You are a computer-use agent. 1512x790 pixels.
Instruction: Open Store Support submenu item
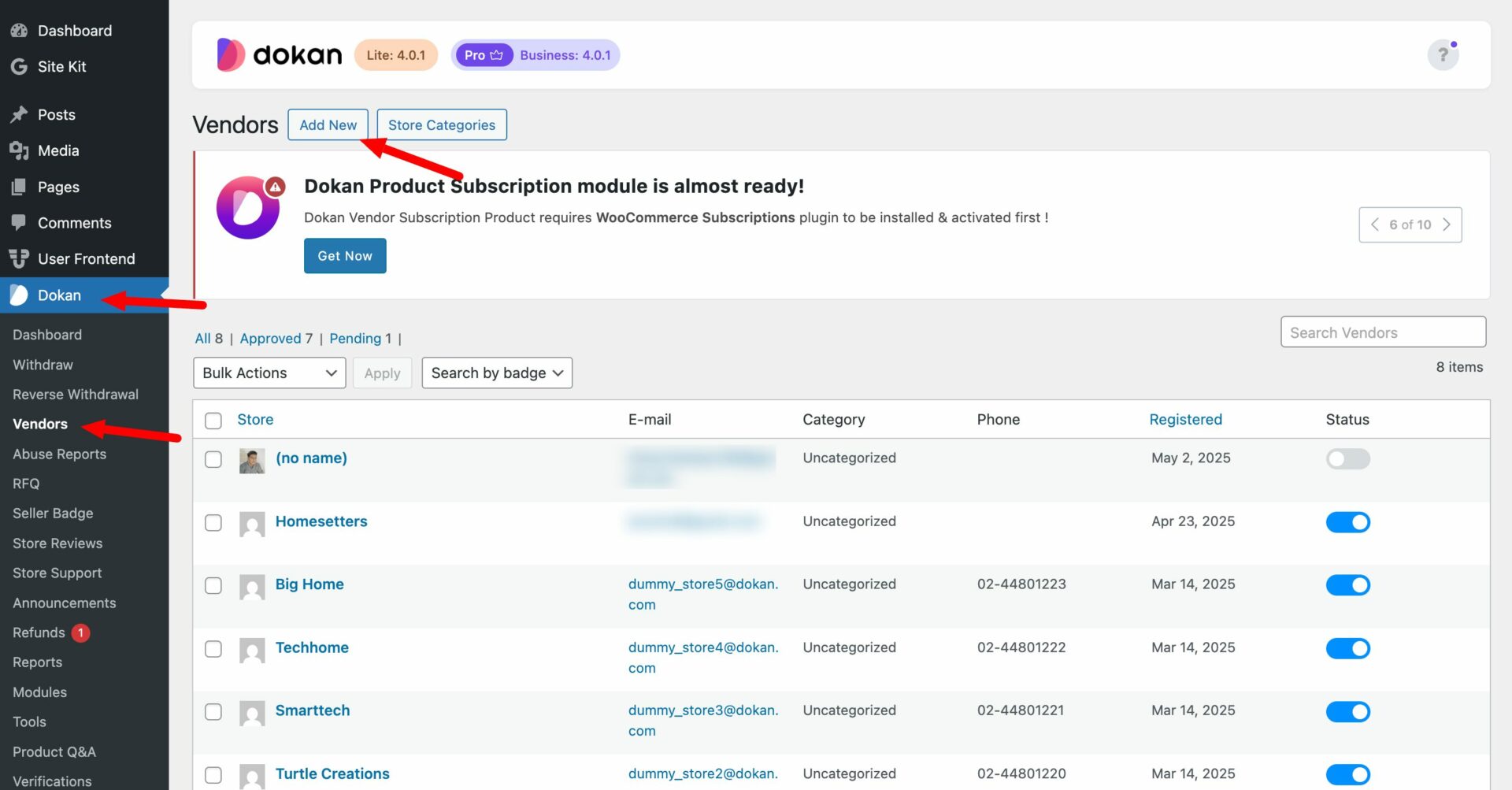point(57,573)
